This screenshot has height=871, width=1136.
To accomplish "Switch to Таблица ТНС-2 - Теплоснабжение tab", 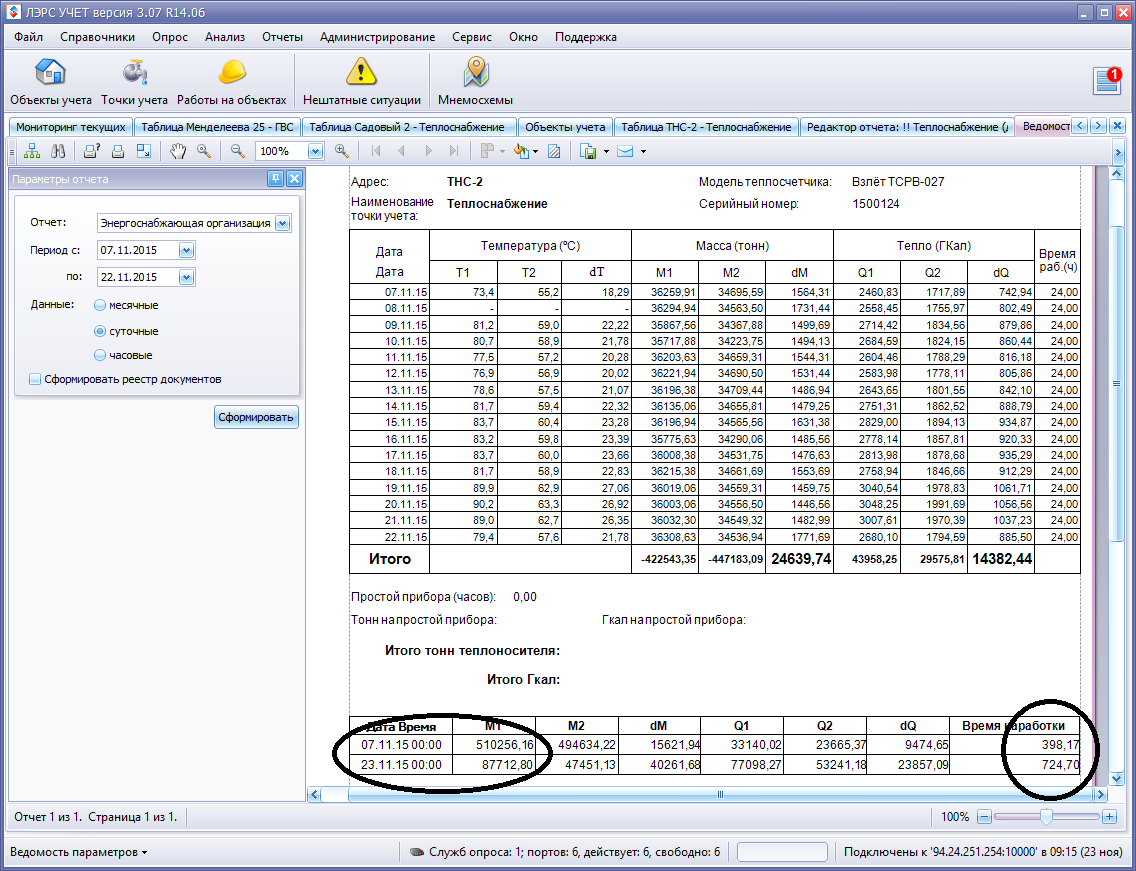I will [x=706, y=127].
